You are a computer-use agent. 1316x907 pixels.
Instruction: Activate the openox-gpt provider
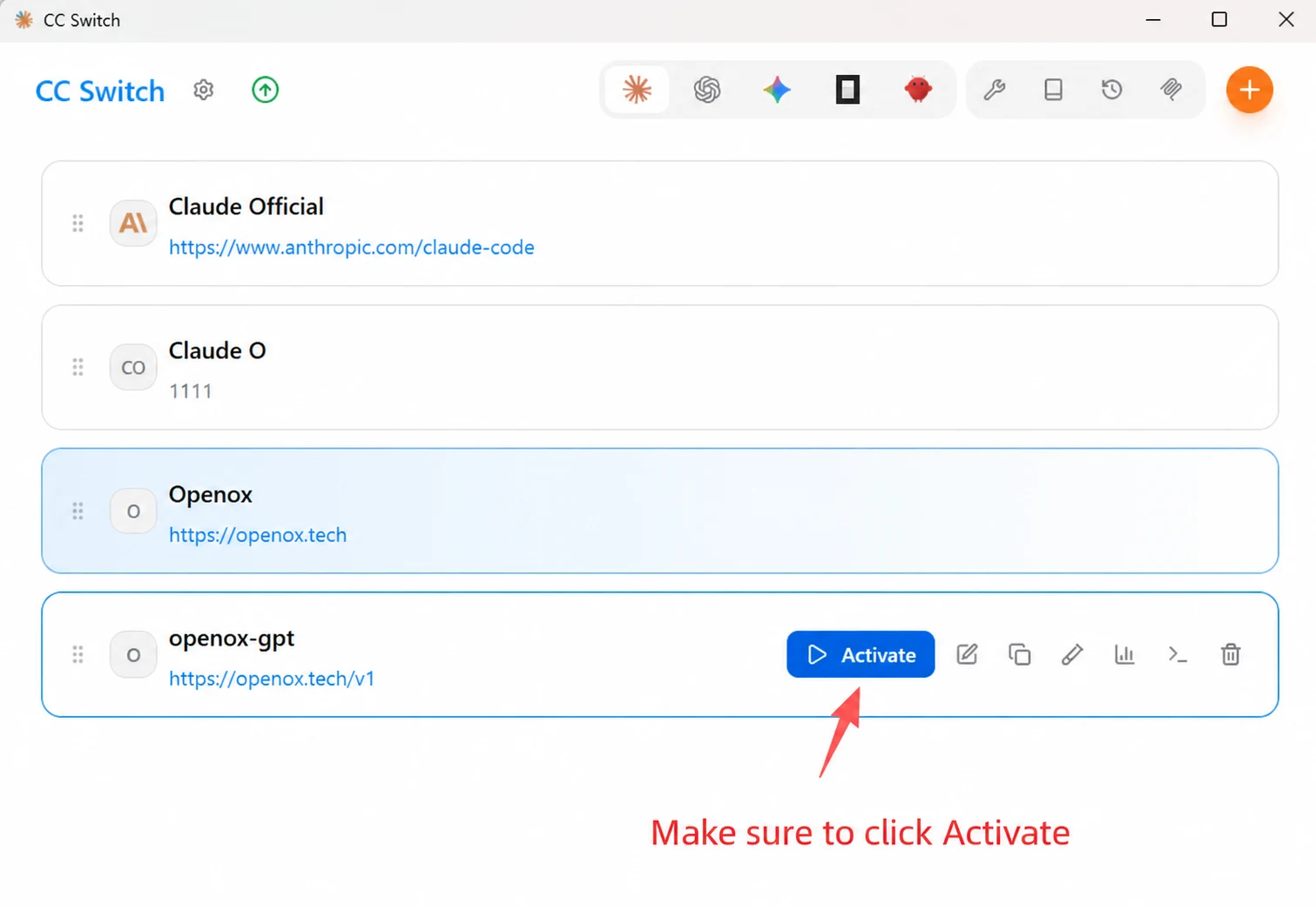click(860, 654)
